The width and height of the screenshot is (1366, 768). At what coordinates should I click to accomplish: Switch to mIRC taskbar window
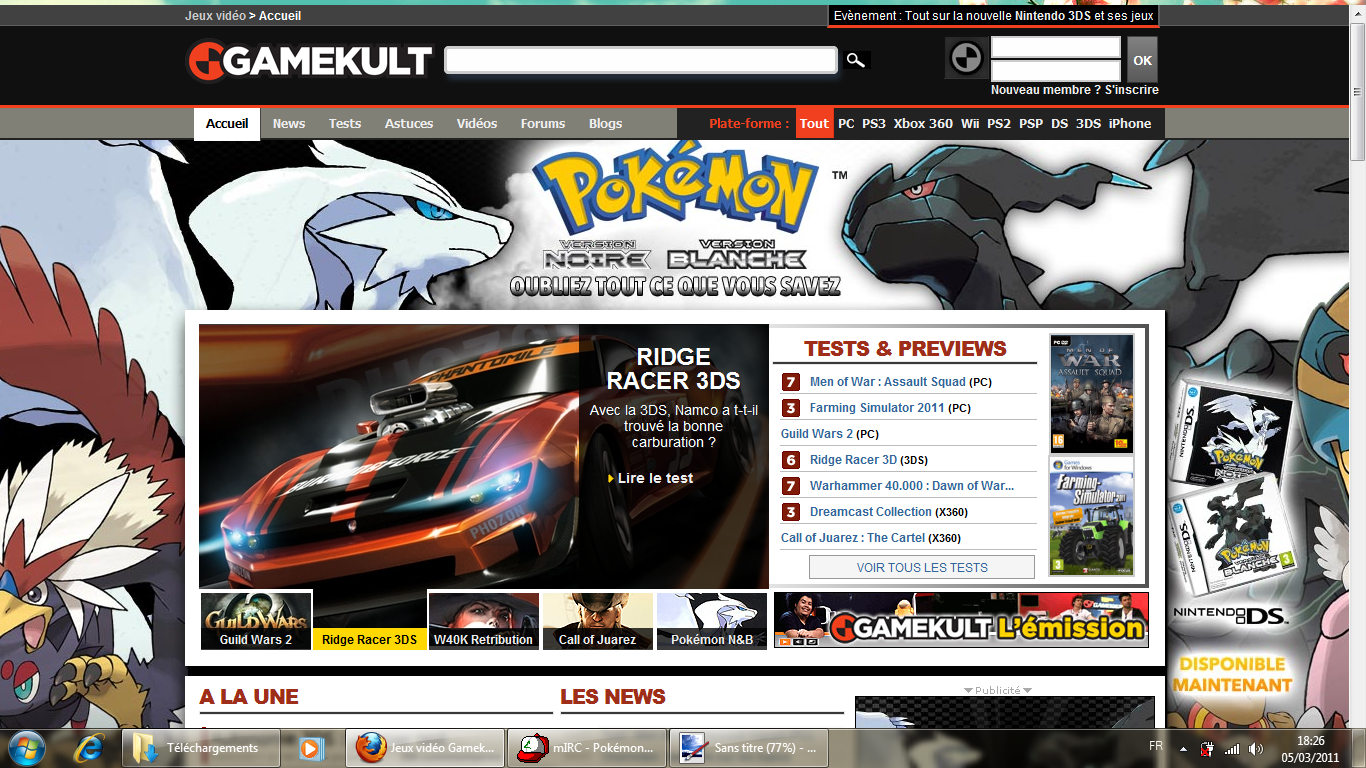[x=588, y=748]
